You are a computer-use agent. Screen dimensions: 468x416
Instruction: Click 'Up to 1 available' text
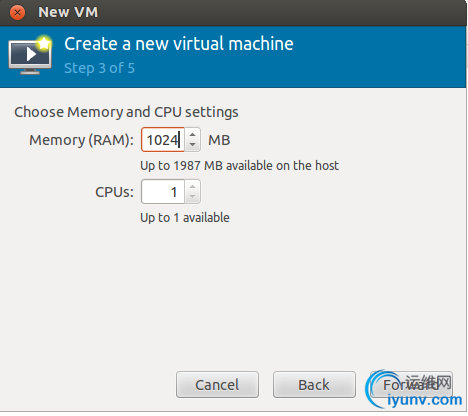[185, 218]
